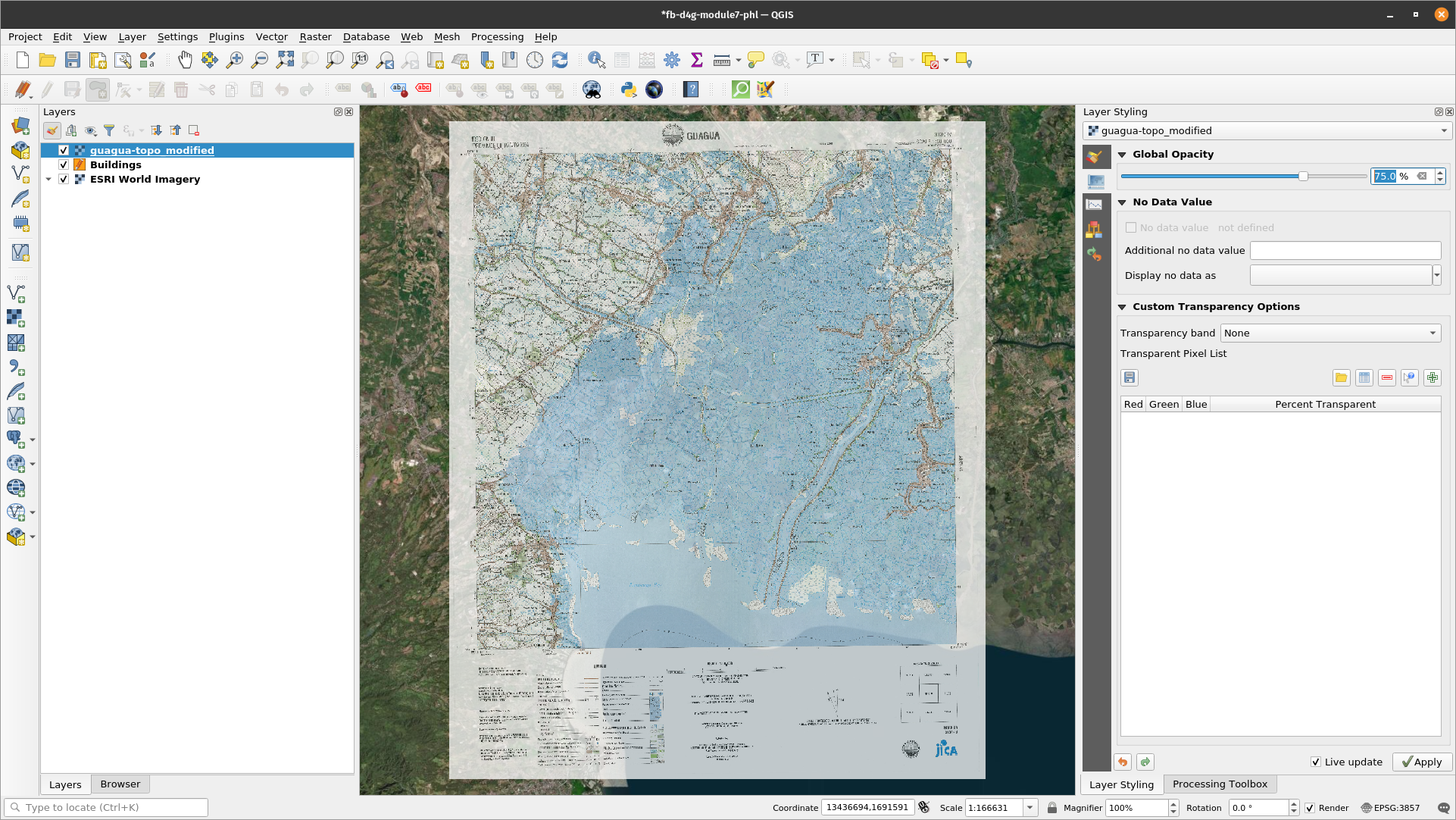Open the Zoom Full tool

click(286, 60)
